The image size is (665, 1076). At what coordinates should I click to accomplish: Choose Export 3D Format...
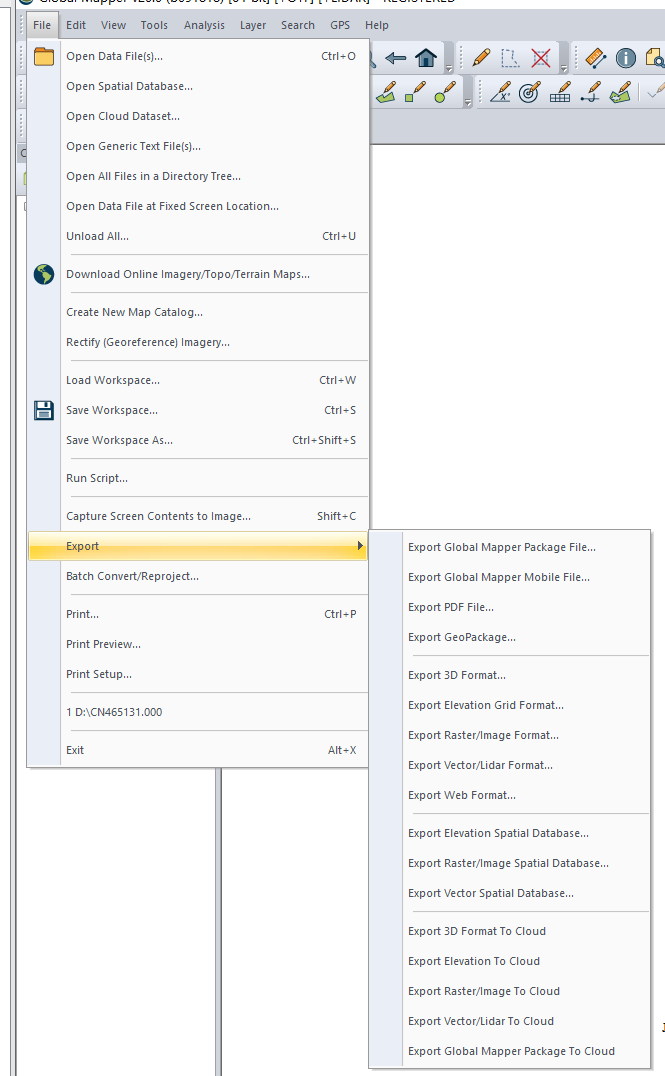click(x=510, y=675)
